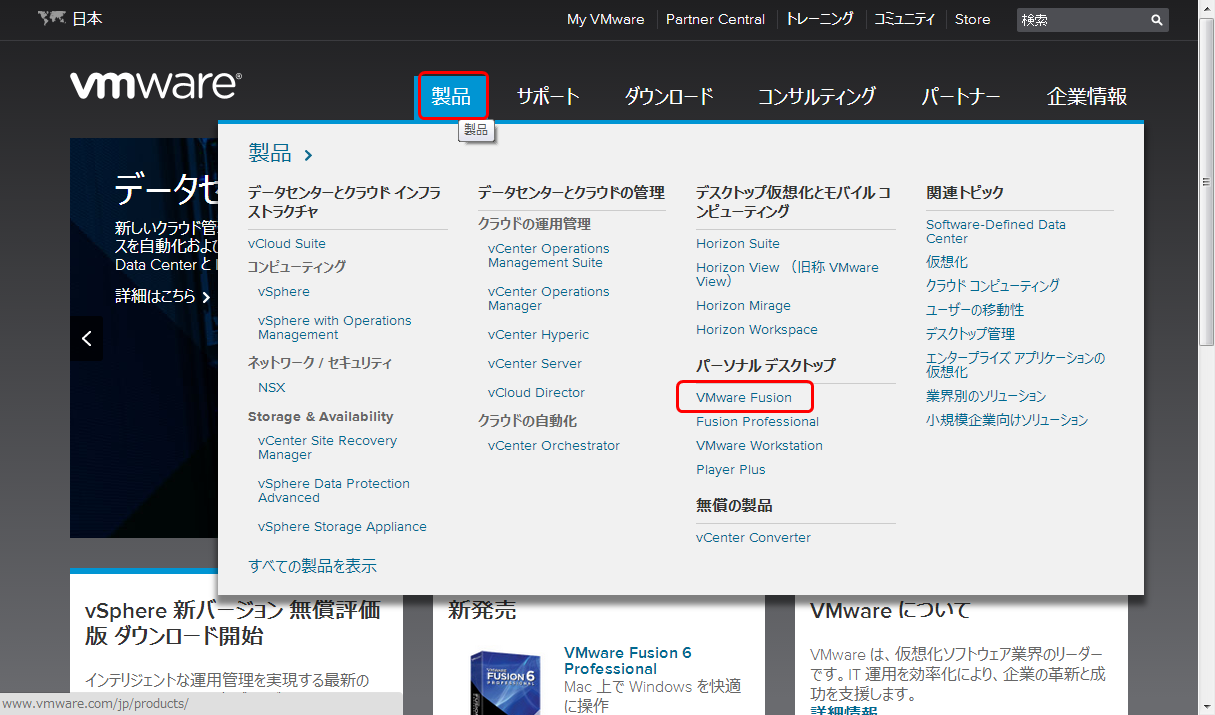Click the arrow next to 製品 heading
The height and width of the screenshot is (715, 1215).
click(x=308, y=155)
